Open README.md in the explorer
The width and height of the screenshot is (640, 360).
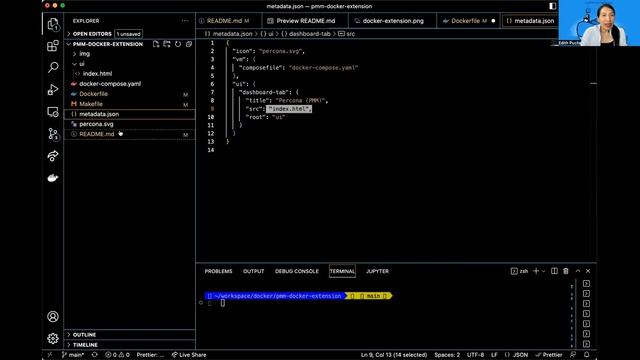97,134
